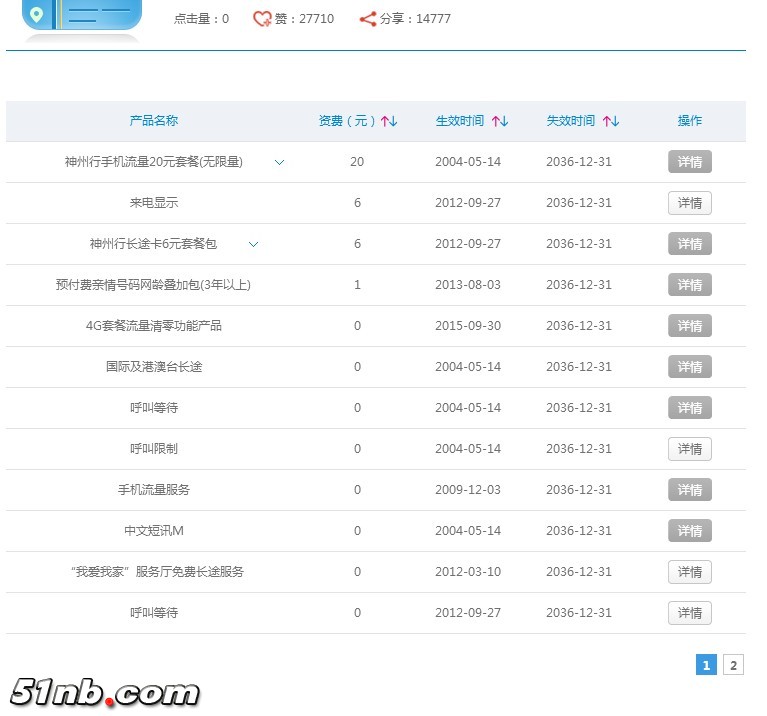Select product name 中文短讯M
Image resolution: width=767 pixels, height=716 pixels.
[x=154, y=531]
